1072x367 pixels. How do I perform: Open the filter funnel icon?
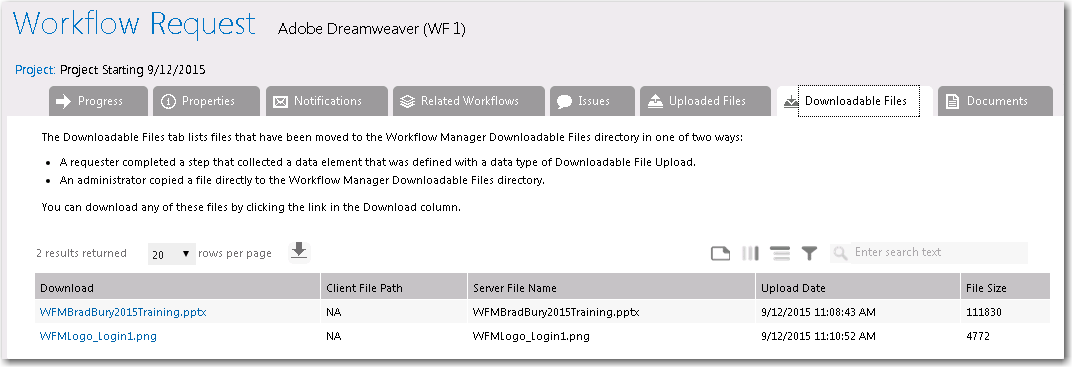(x=809, y=254)
